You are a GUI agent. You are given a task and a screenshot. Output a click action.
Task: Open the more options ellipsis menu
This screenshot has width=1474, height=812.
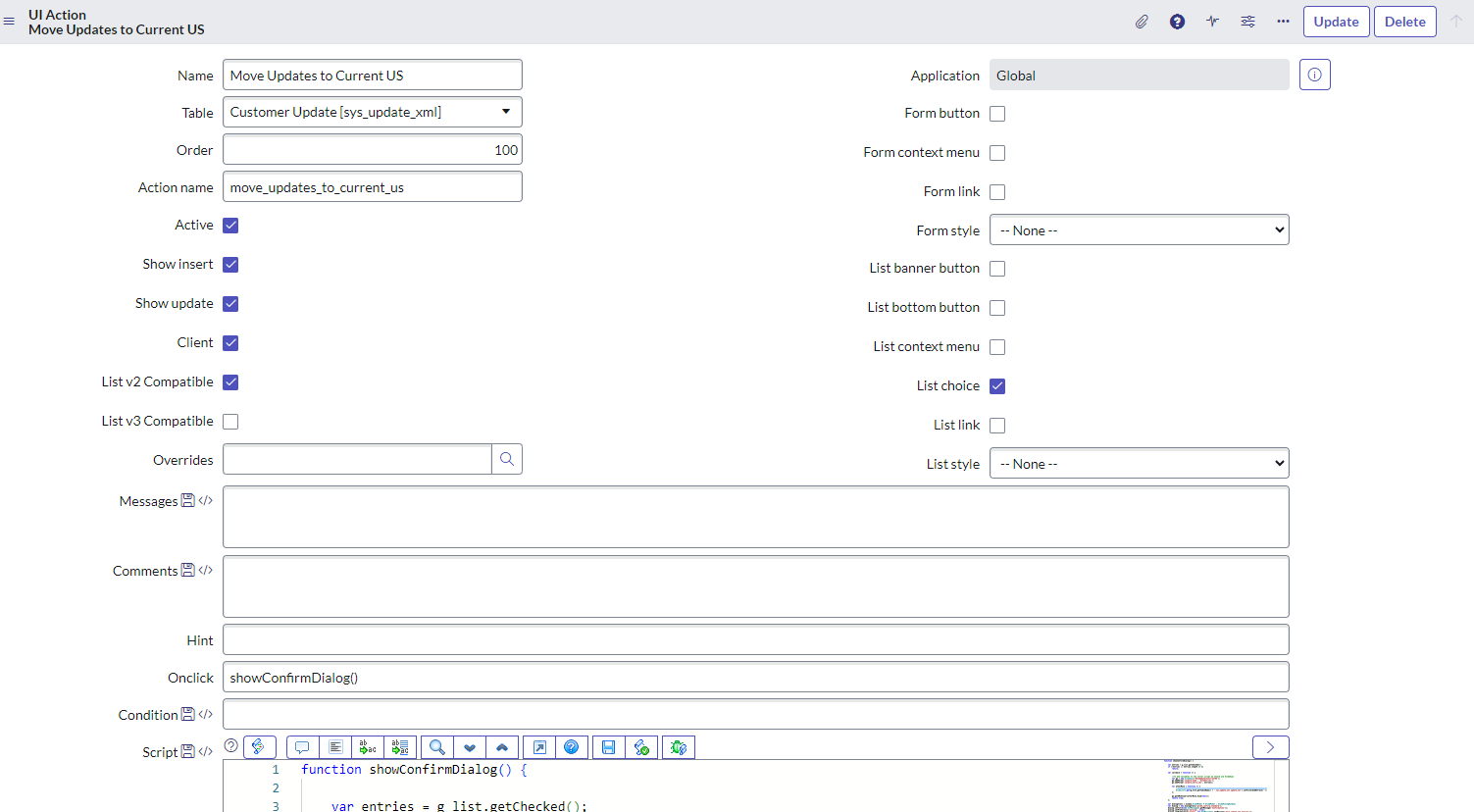(1283, 22)
